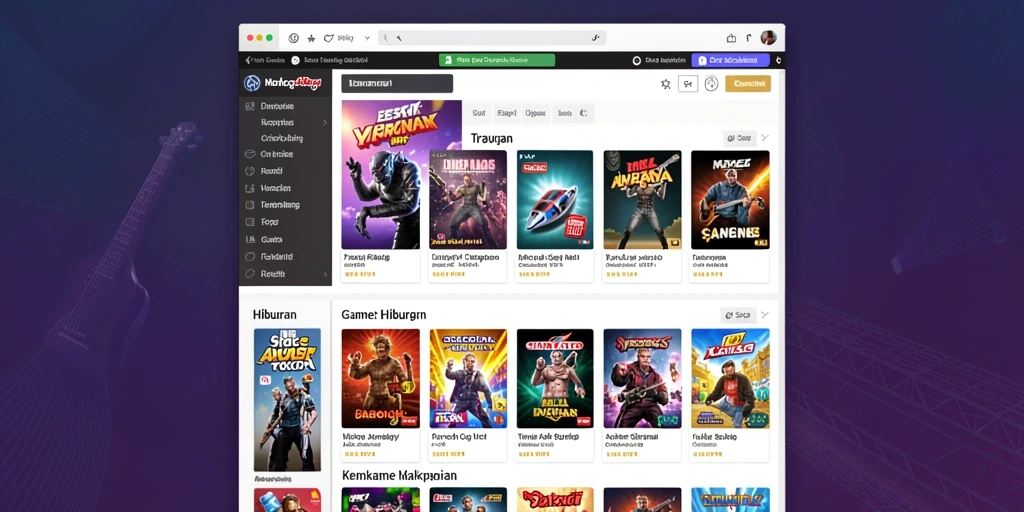
Task: Click the star outline icon beside the yellow button
Action: (665, 84)
